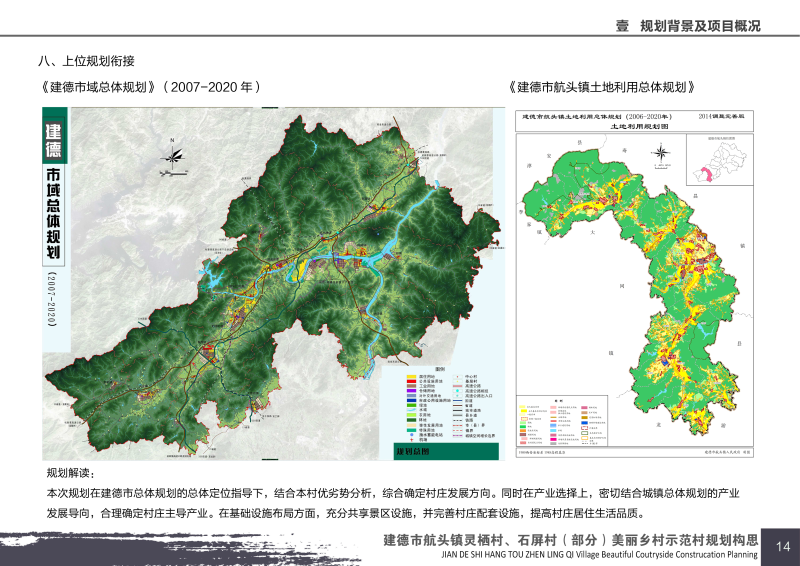Click the 规划解读 heading

click(69, 472)
